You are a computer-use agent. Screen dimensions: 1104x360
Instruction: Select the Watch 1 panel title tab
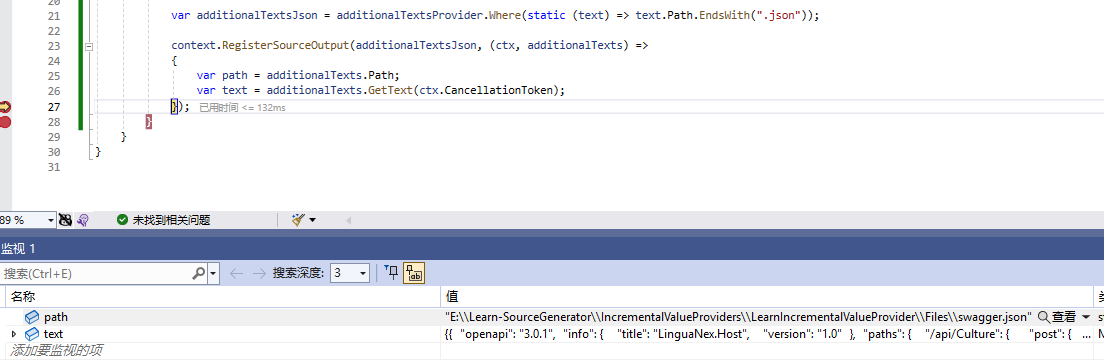tap(18, 248)
